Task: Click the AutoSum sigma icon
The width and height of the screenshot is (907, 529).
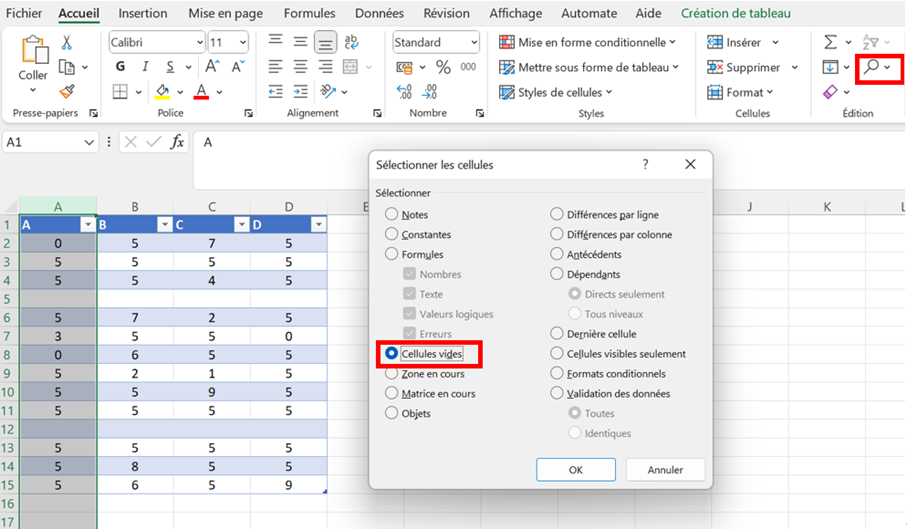Action: click(830, 42)
